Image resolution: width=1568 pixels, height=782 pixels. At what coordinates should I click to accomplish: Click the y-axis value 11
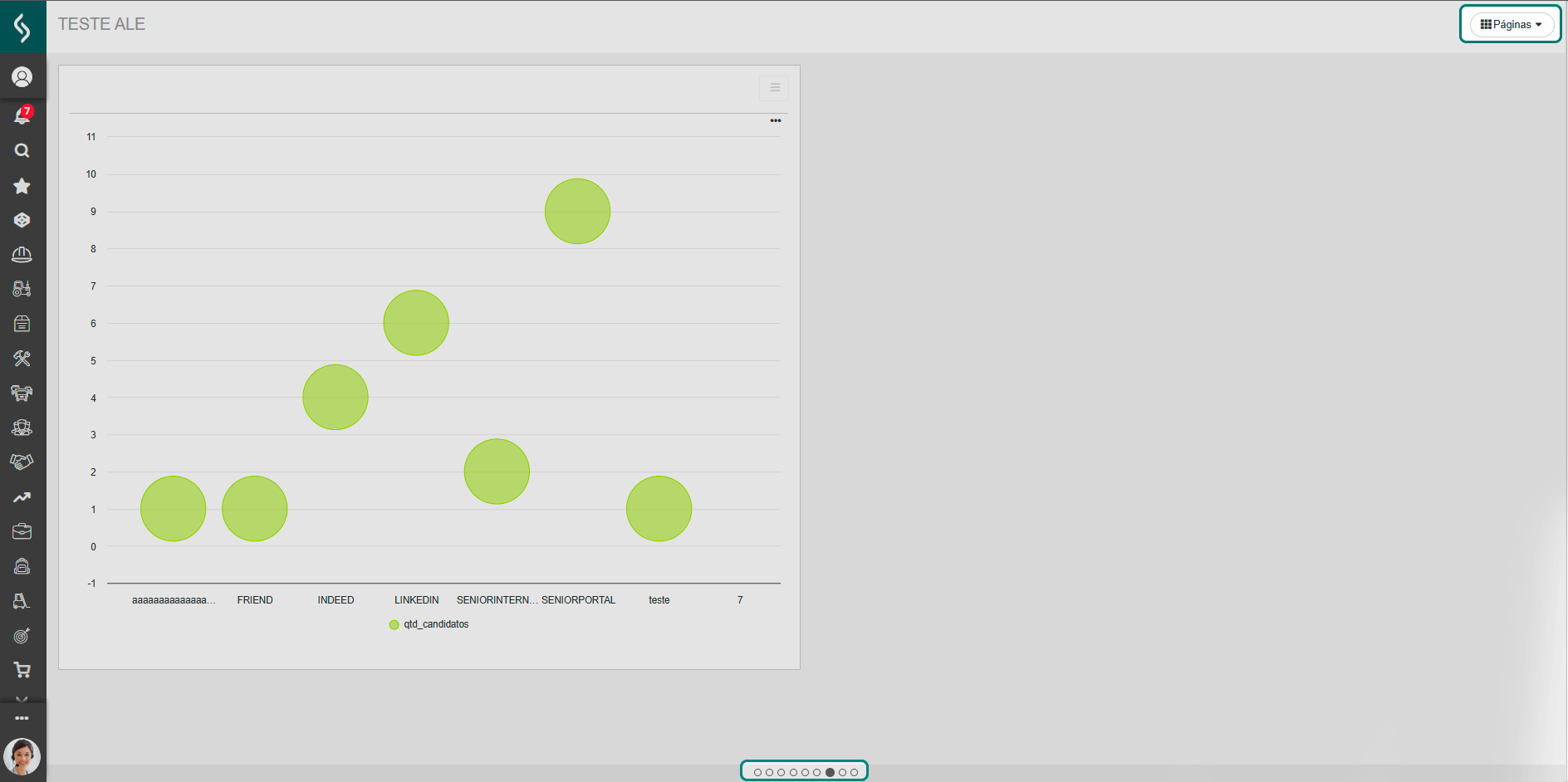[91, 137]
